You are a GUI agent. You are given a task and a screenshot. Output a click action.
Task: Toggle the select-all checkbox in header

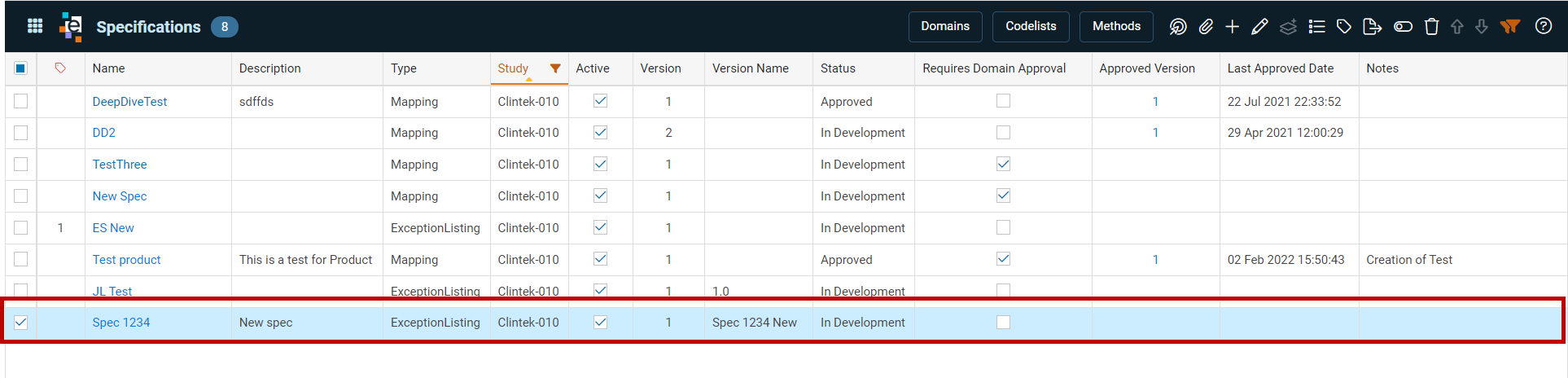click(21, 68)
